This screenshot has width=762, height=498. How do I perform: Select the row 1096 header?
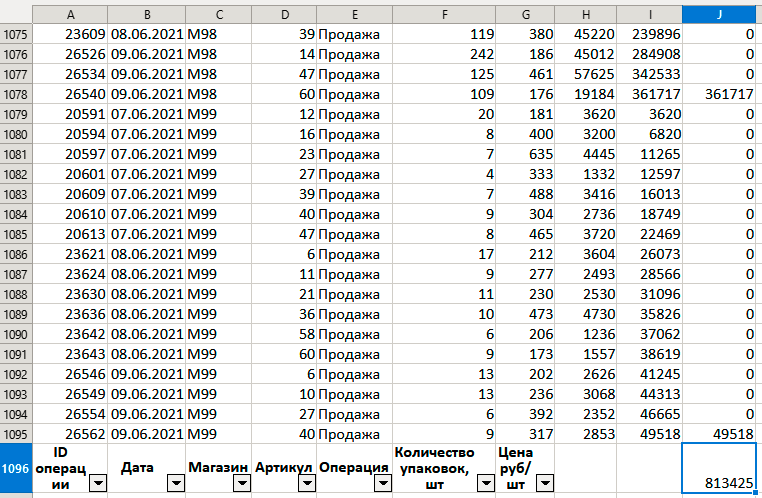click(17, 468)
